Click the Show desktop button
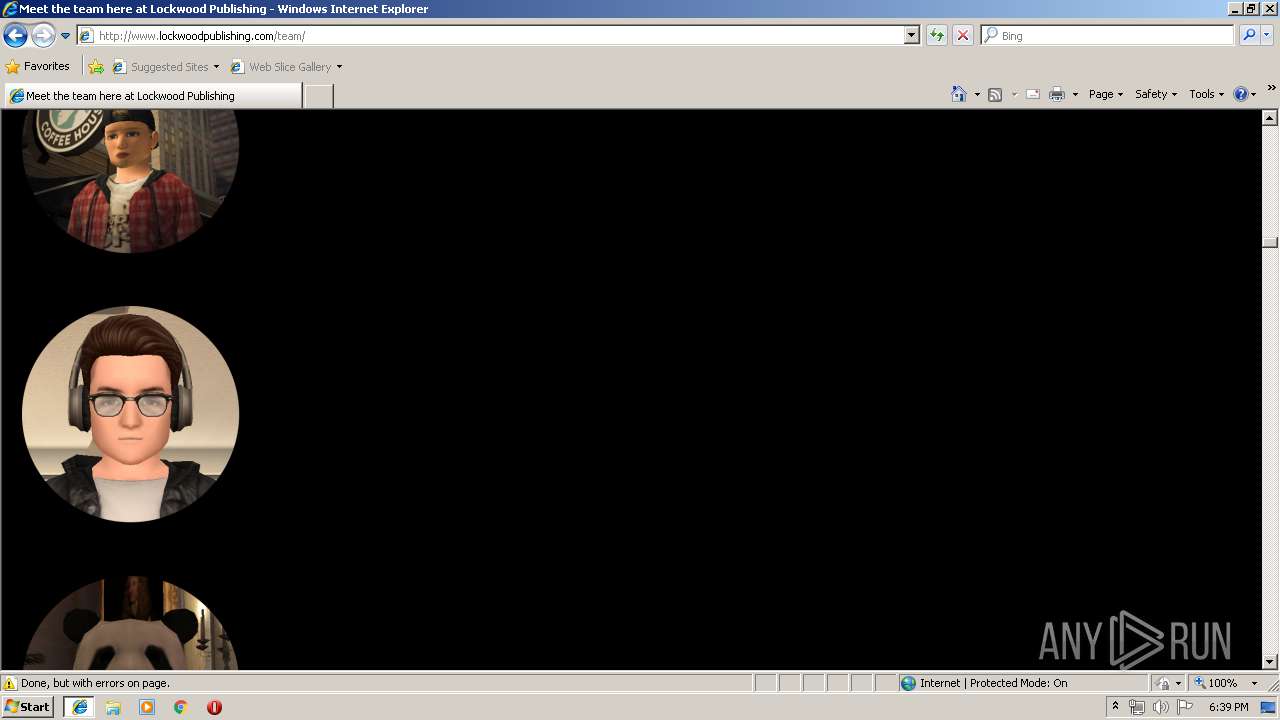 (x=1269, y=707)
